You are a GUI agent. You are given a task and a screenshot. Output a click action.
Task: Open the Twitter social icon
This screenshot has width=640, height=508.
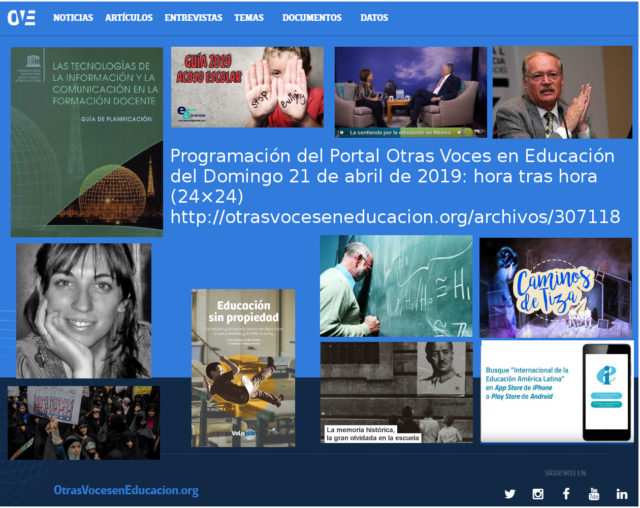point(510,494)
